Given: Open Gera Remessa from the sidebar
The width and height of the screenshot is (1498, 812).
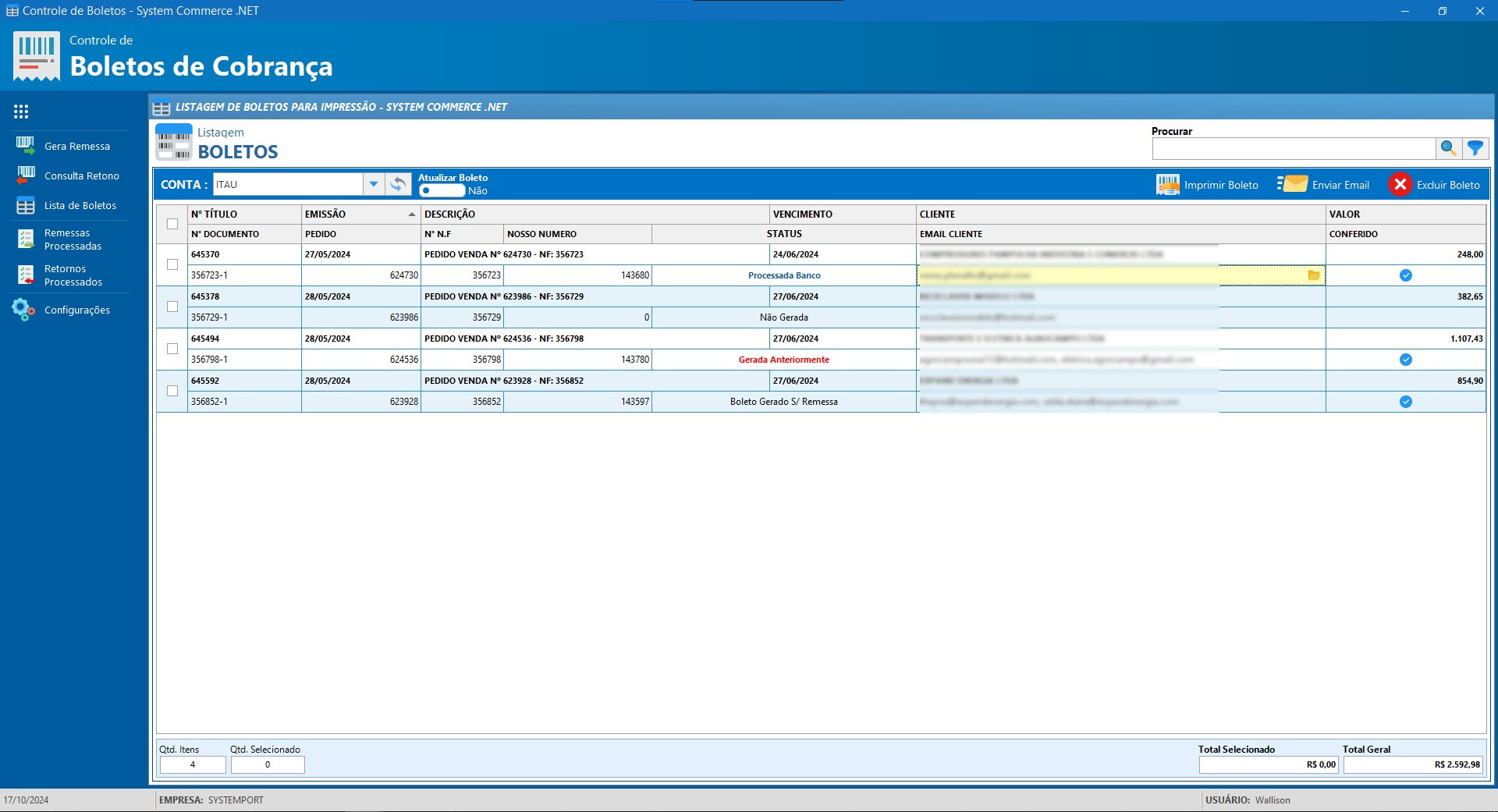Looking at the screenshot, I should [x=76, y=146].
